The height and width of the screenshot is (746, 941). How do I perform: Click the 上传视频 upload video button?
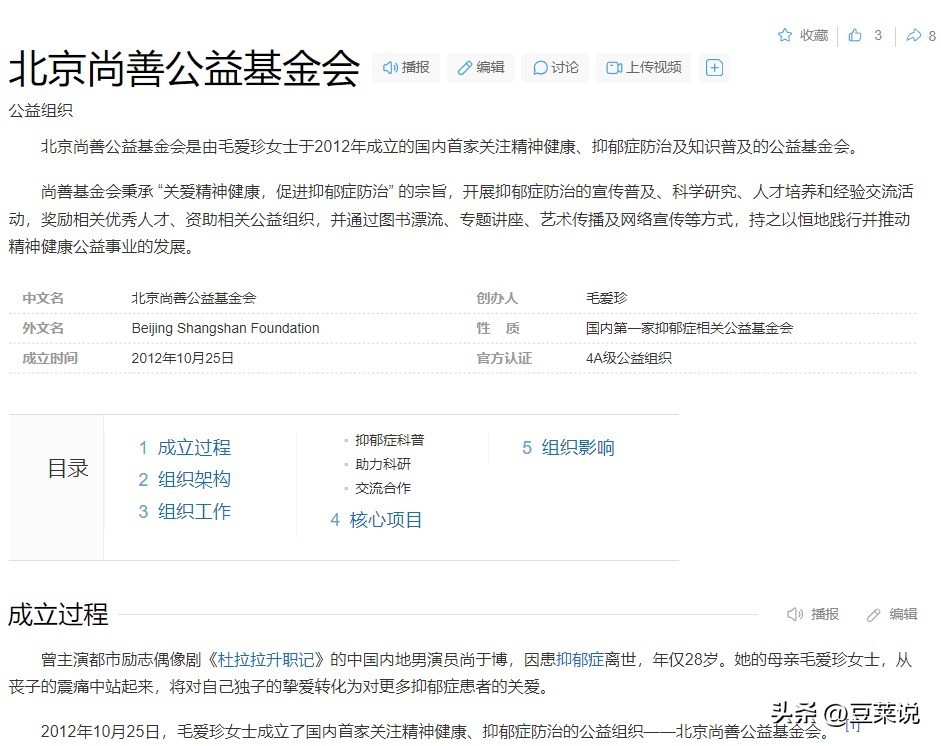tap(644, 68)
